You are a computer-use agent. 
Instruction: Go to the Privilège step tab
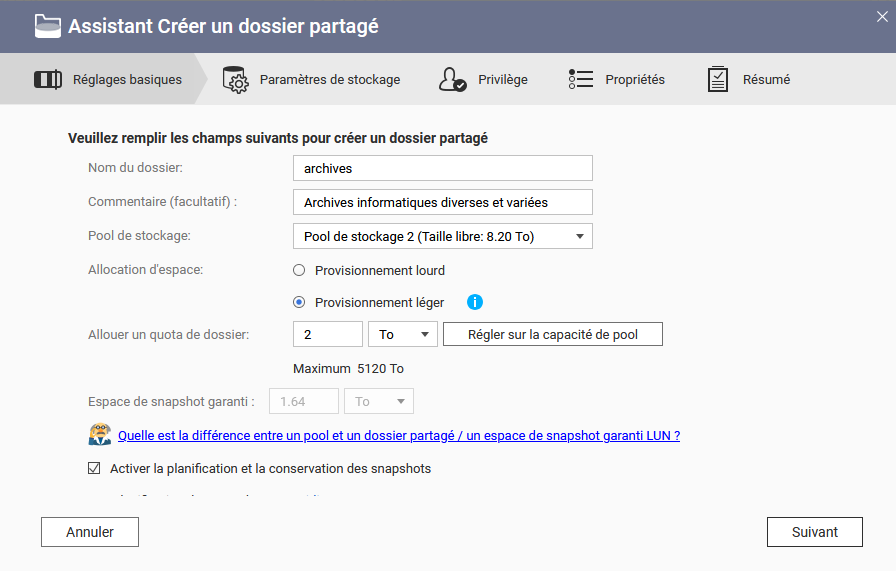point(502,80)
